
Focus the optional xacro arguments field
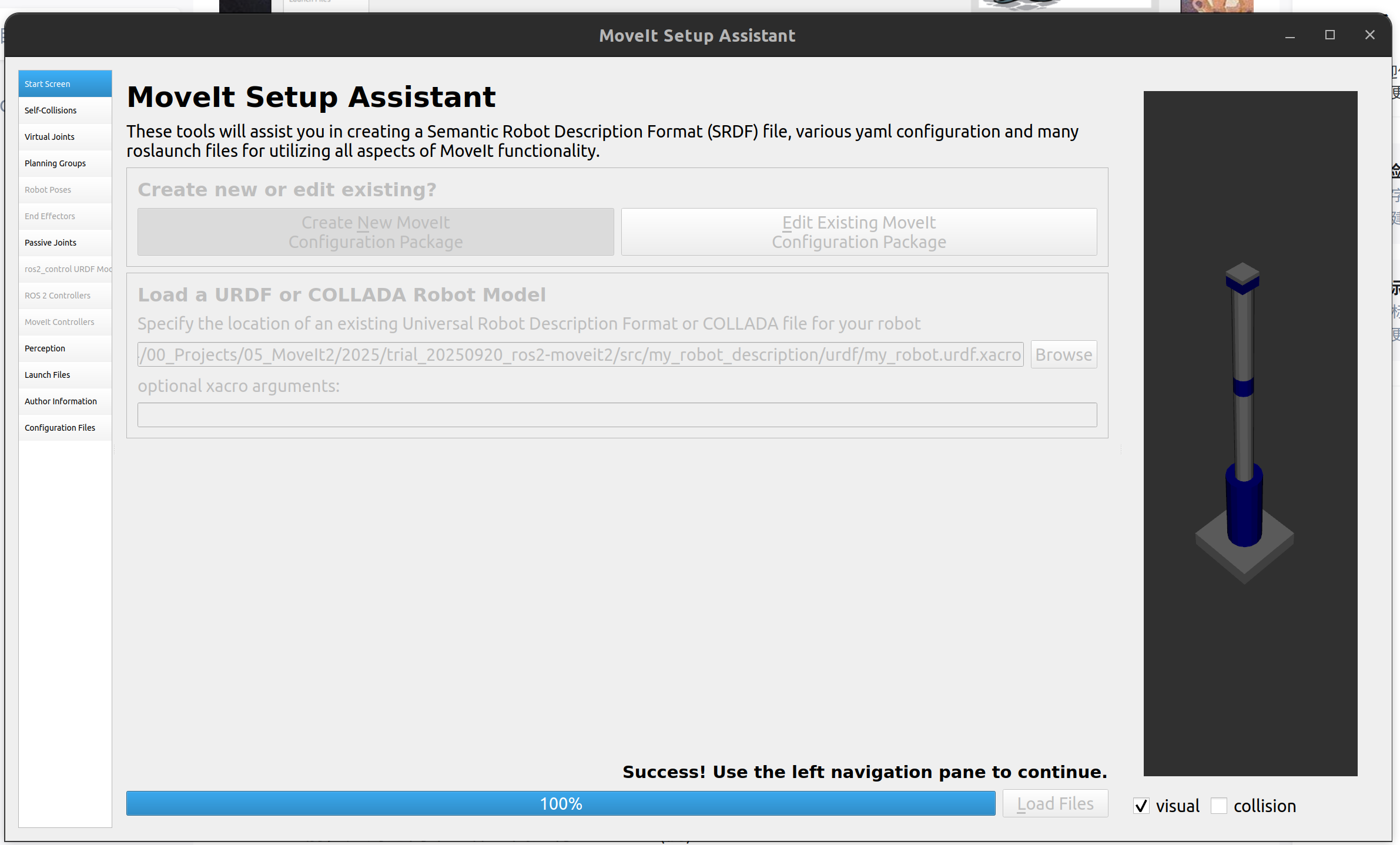tap(617, 415)
